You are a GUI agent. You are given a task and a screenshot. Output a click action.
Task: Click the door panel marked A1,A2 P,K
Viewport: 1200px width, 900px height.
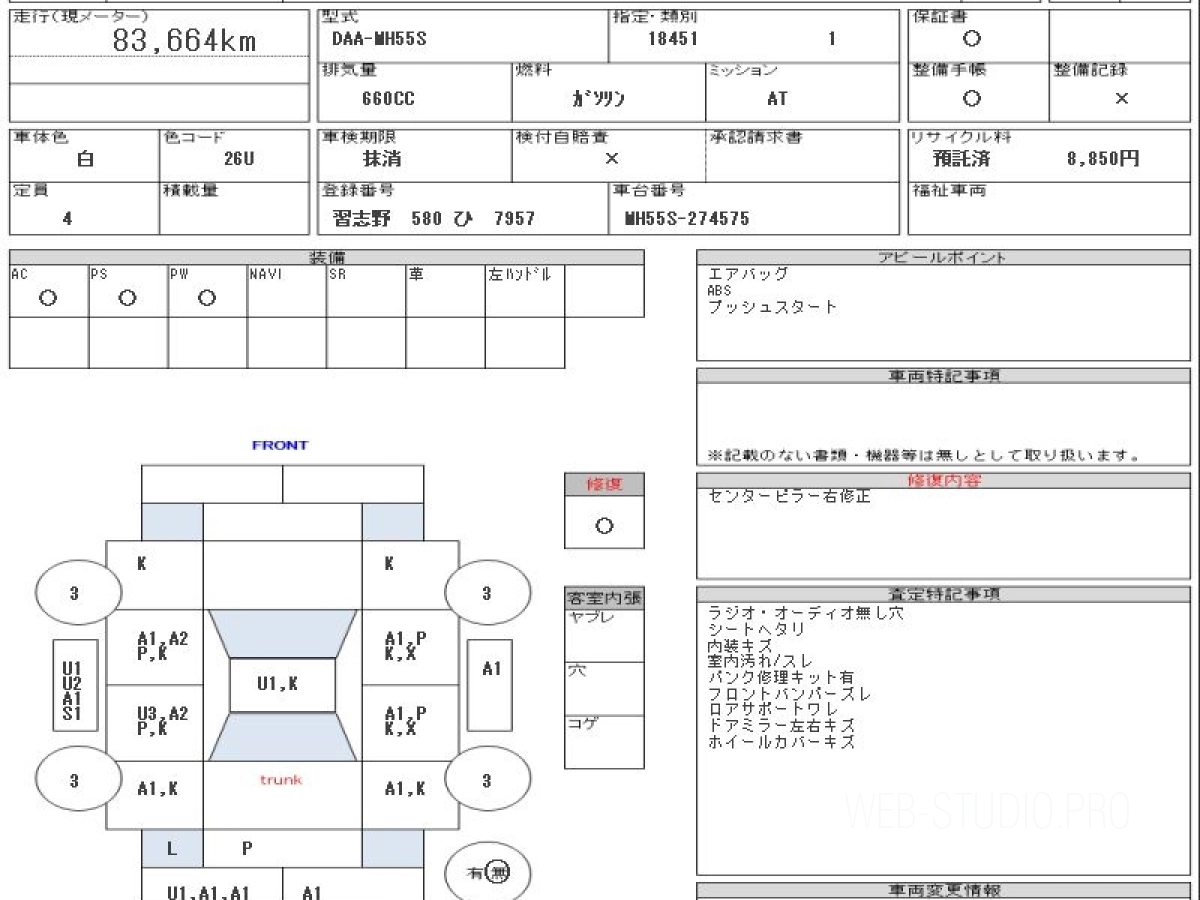pyautogui.click(x=155, y=647)
